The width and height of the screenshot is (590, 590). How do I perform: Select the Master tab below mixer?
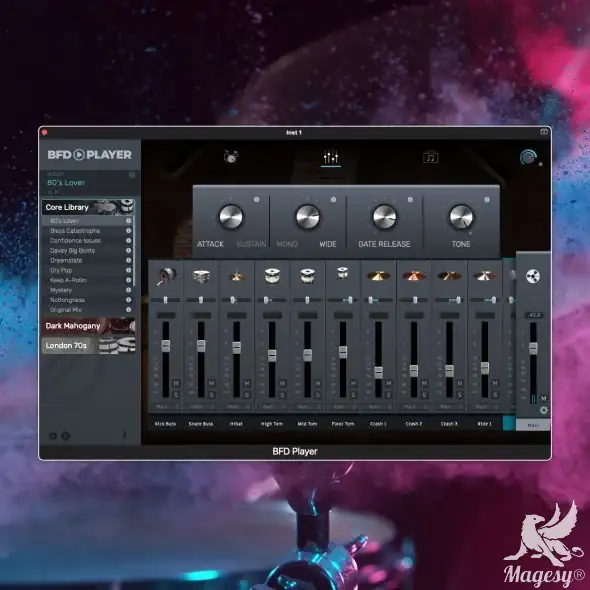pyautogui.click(x=533, y=425)
